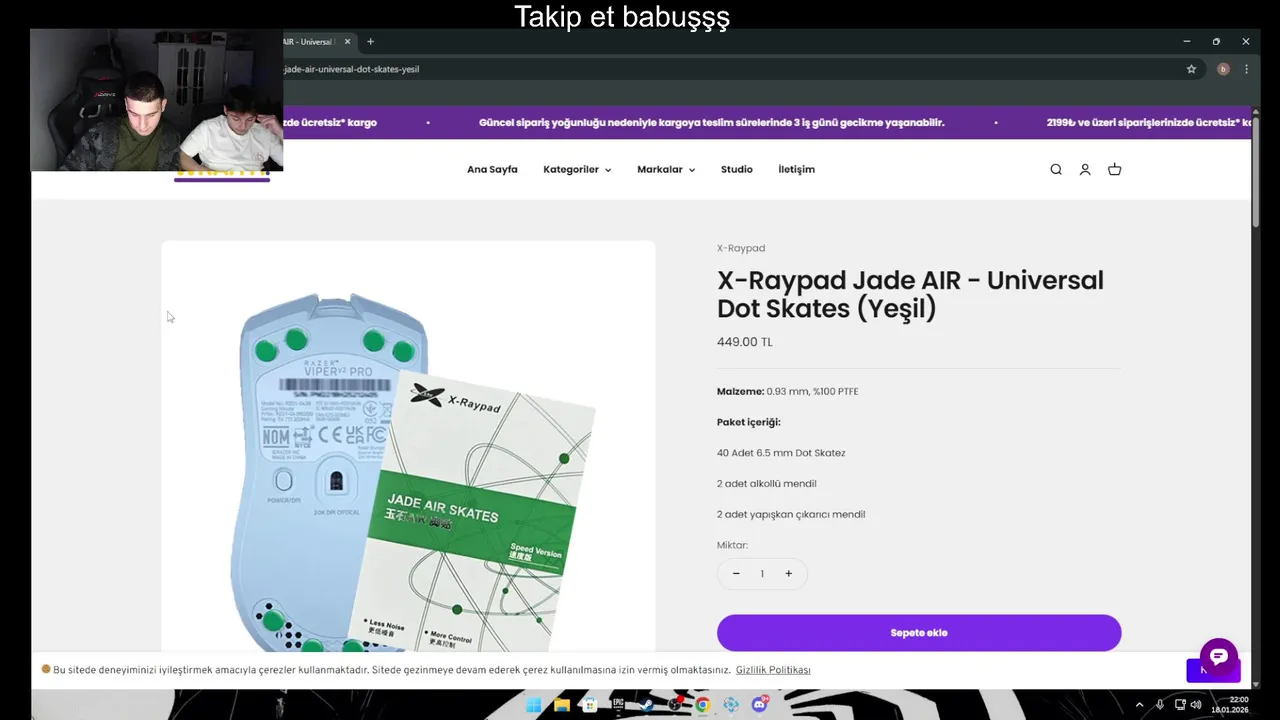Image resolution: width=1280 pixels, height=720 pixels.
Task: Click the browser restore-down button
Action: 1216,41
